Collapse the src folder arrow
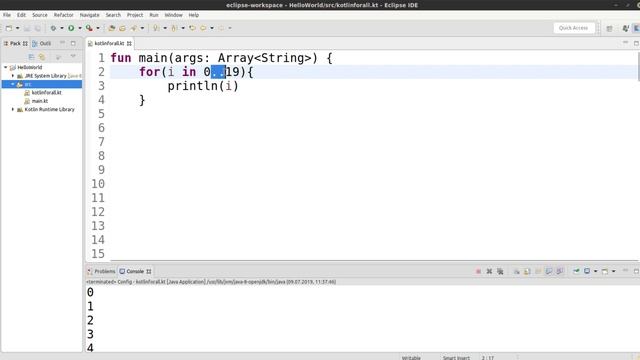The height and width of the screenshot is (360, 640). tap(13, 84)
